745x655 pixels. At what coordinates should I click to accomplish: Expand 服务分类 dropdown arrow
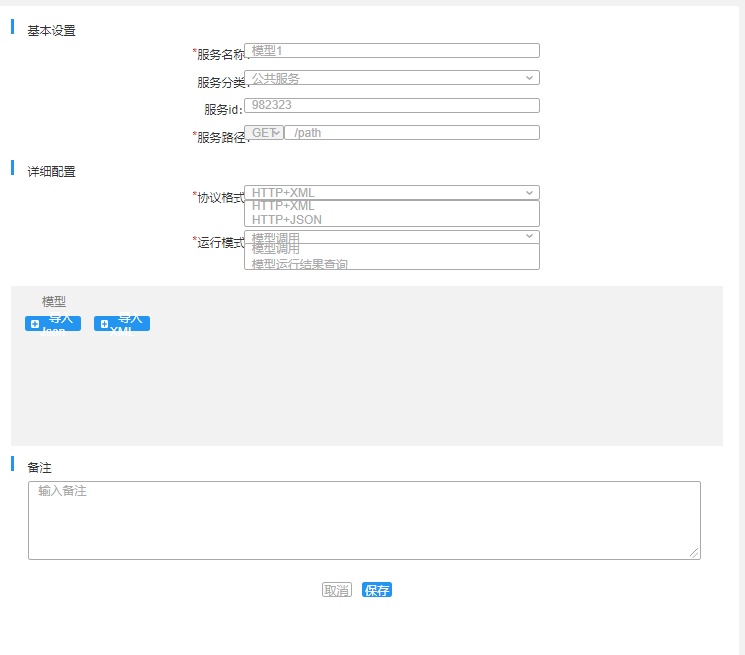(x=529, y=78)
